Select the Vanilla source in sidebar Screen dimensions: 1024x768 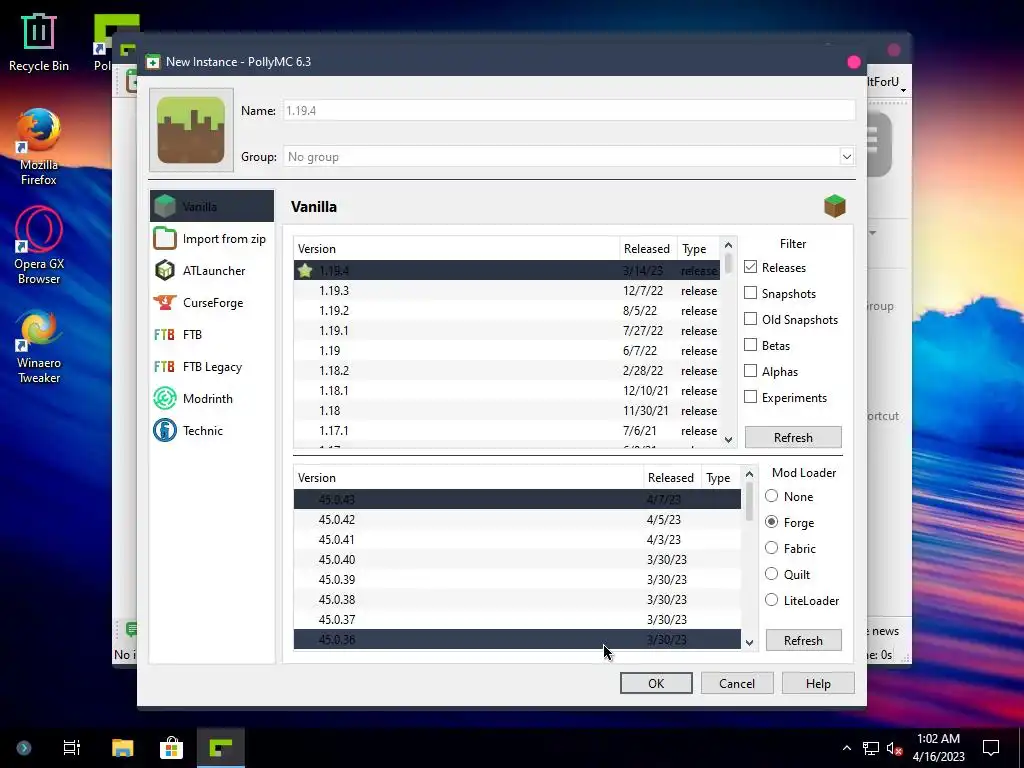(x=212, y=206)
